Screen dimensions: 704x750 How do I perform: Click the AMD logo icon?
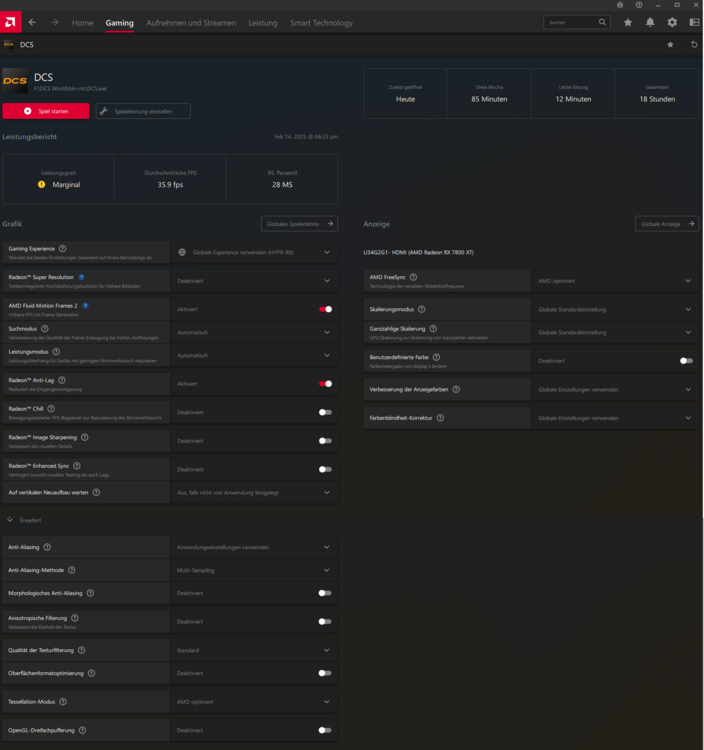pos(11,22)
